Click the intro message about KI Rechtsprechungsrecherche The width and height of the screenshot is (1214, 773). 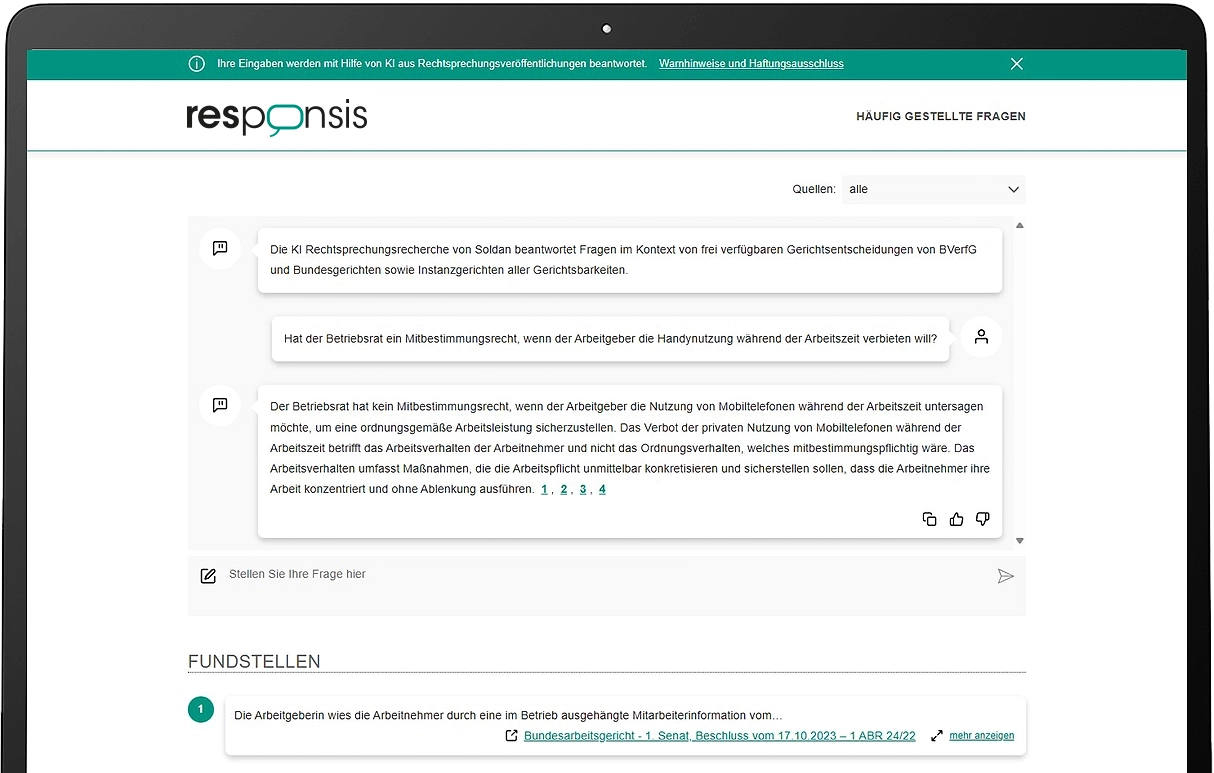tap(630, 260)
